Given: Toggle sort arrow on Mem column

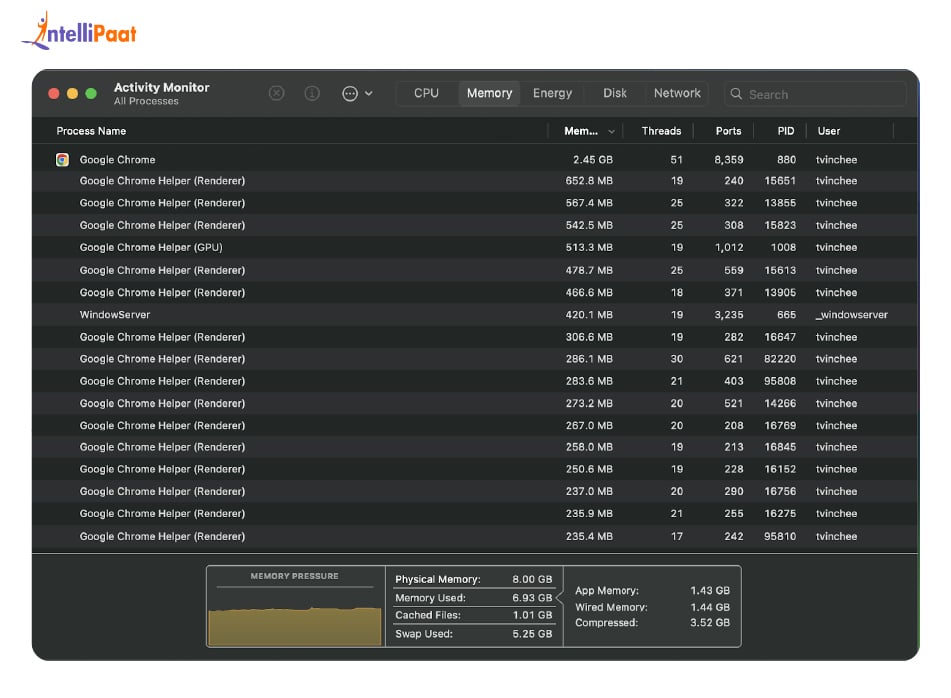Looking at the screenshot, I should point(611,132).
